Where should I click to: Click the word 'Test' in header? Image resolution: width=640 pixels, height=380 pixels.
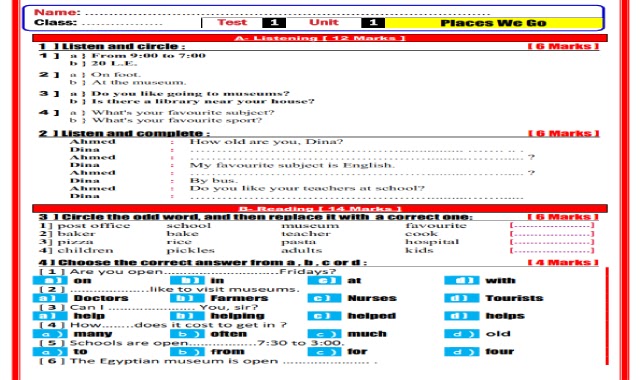(232, 22)
